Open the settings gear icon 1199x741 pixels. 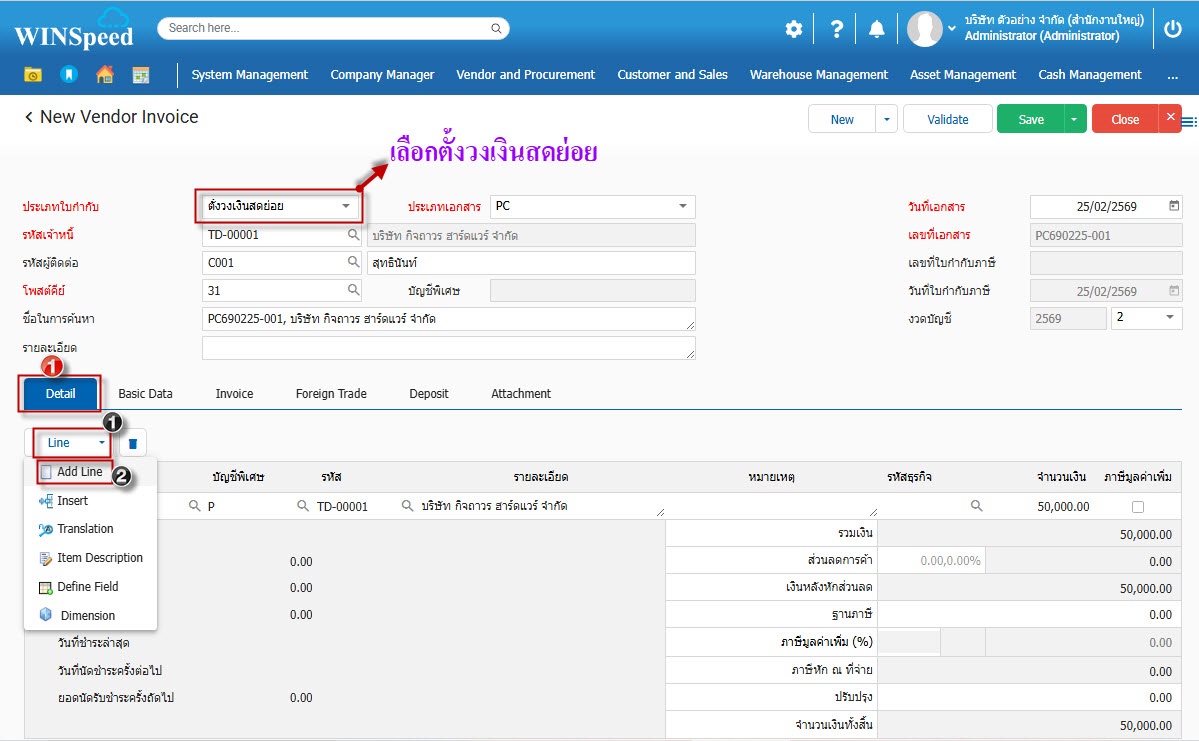click(x=793, y=29)
